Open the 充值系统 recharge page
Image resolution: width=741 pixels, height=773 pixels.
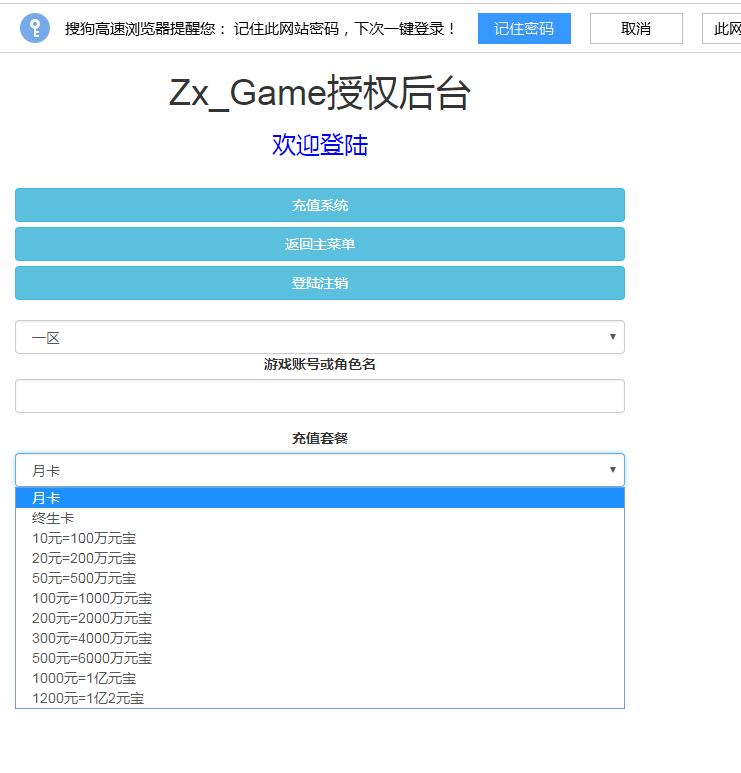point(320,205)
